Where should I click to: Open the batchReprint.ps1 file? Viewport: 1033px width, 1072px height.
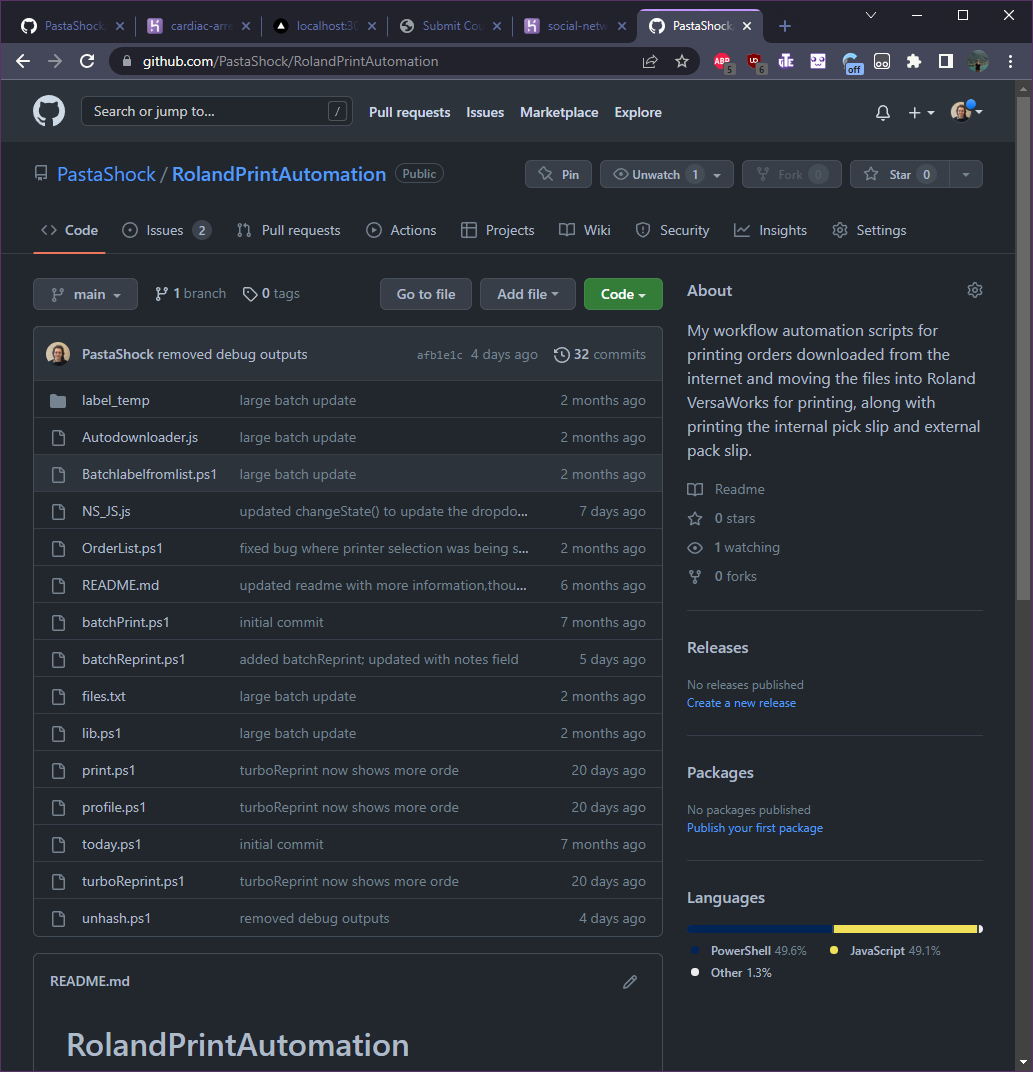click(x=133, y=659)
